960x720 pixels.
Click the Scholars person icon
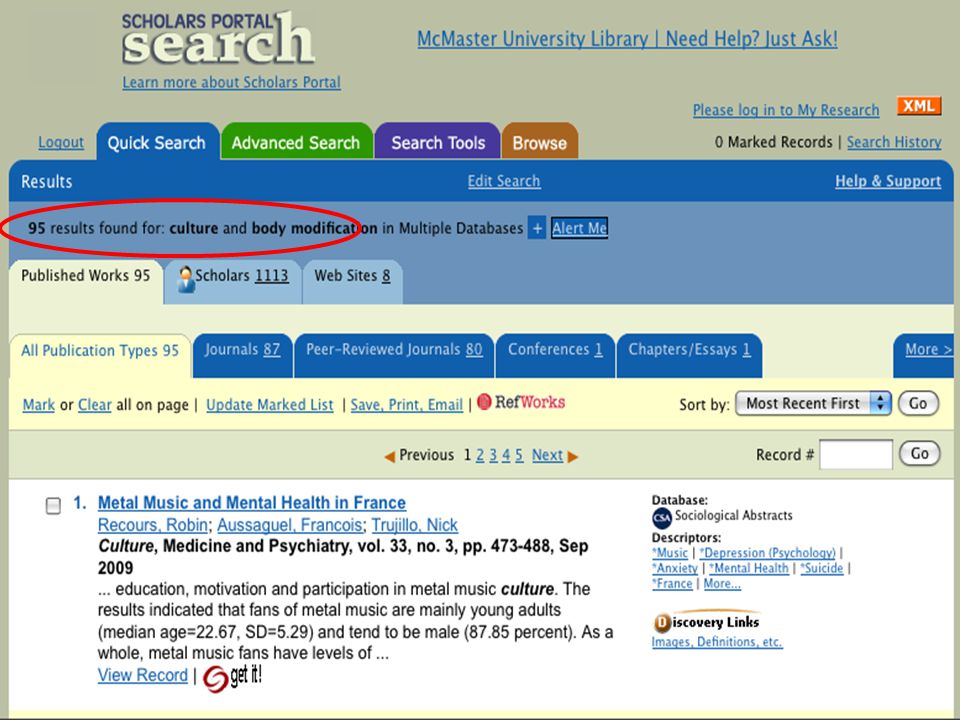pos(186,279)
